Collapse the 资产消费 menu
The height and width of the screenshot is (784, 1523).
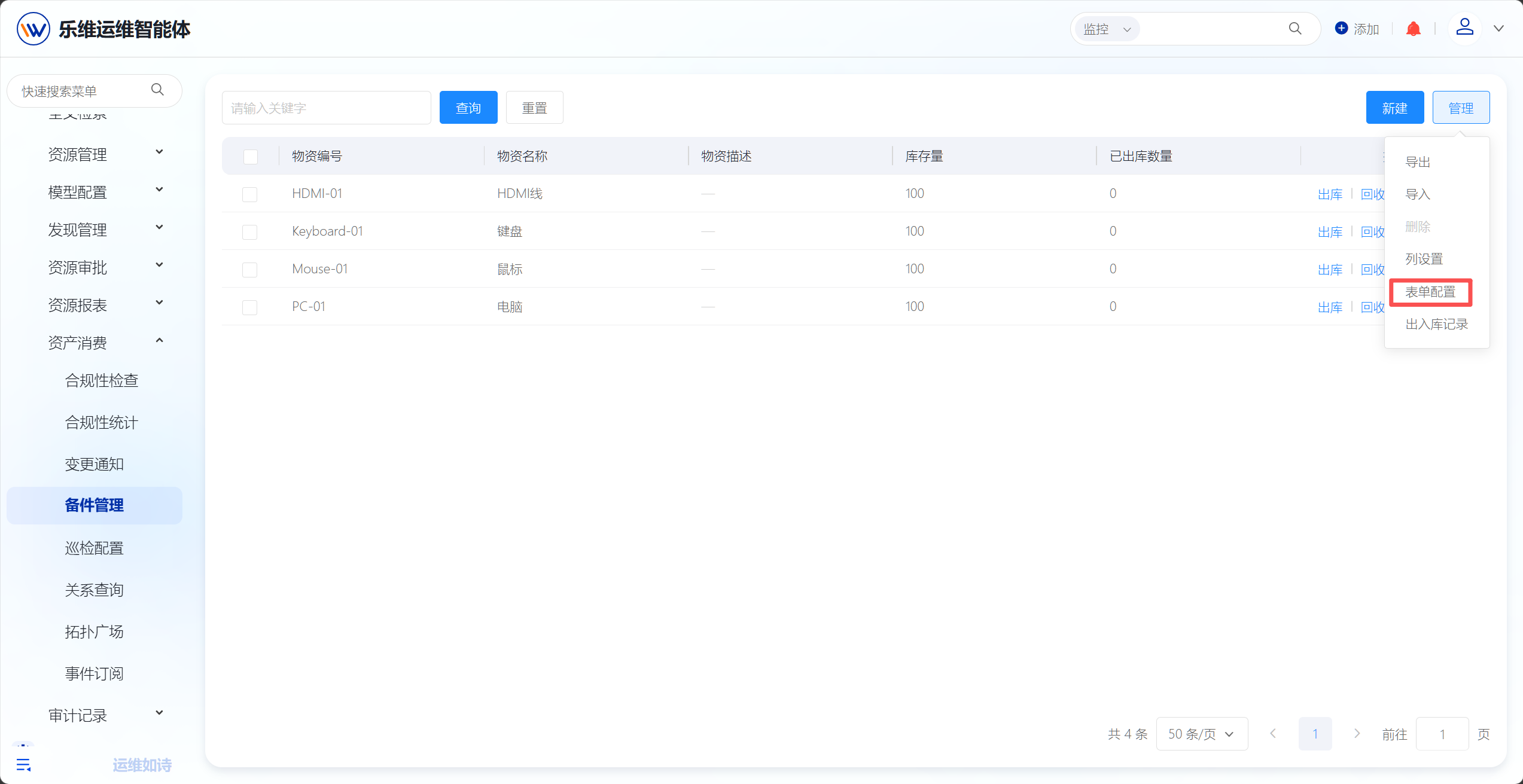(159, 340)
